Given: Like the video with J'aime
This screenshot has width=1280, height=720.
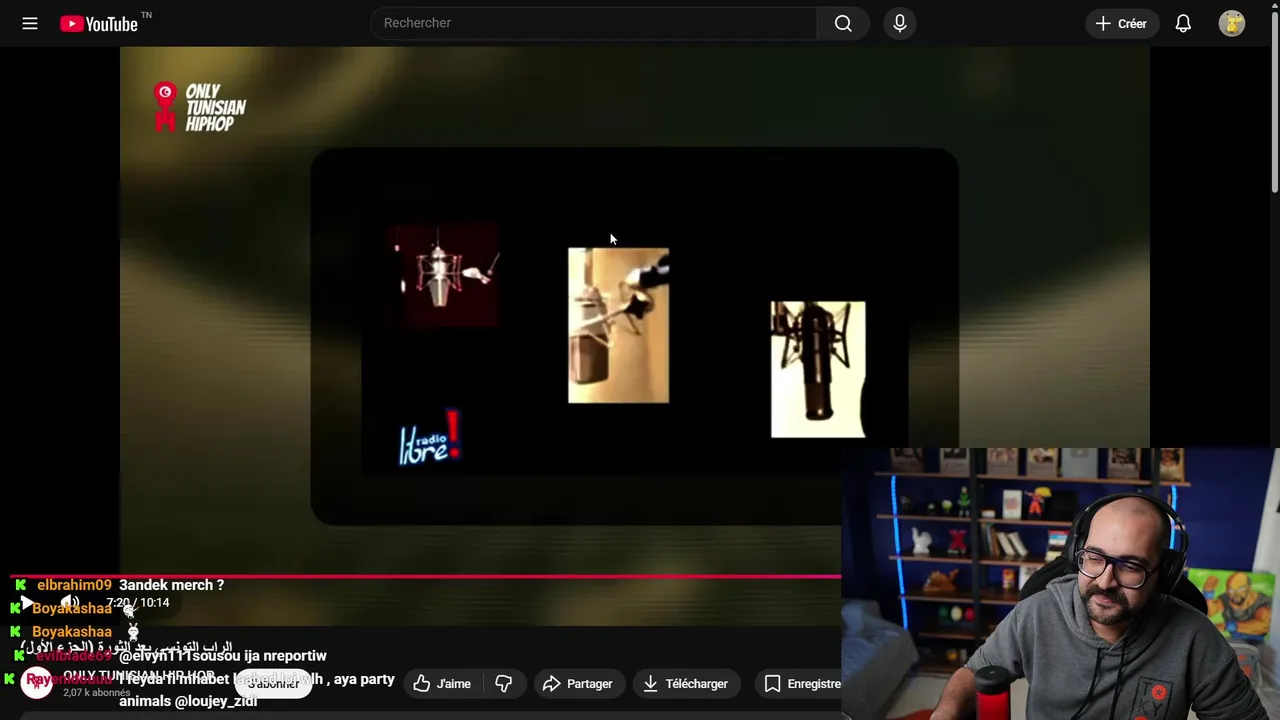Looking at the screenshot, I should point(443,684).
